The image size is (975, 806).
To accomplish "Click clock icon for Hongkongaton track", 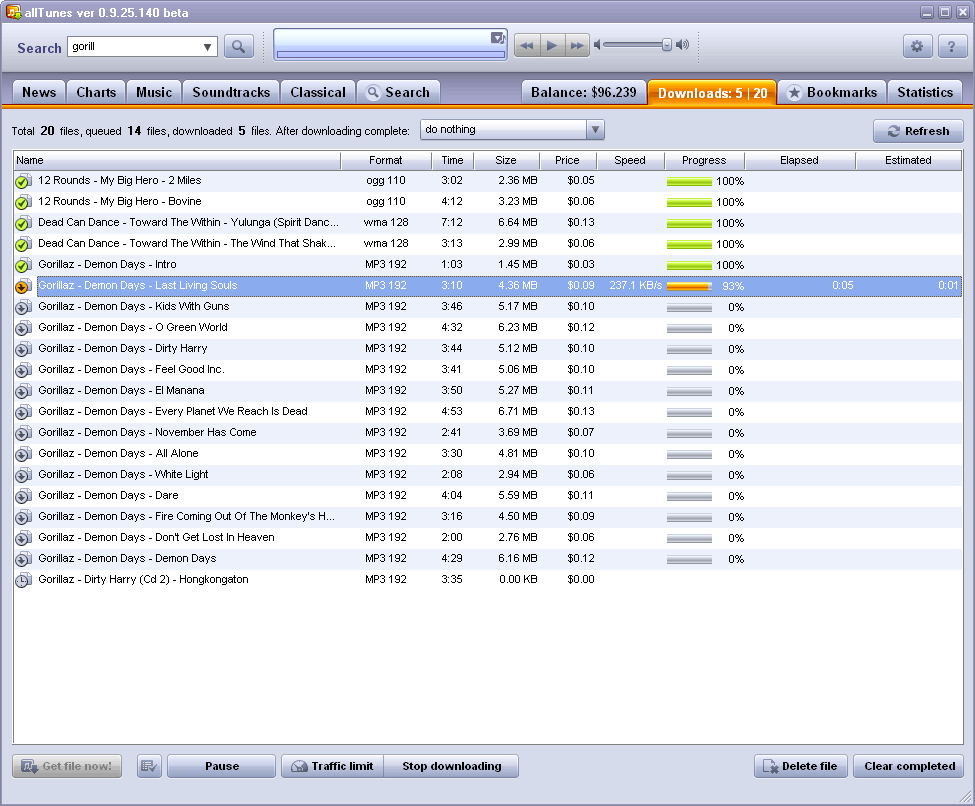I will pyautogui.click(x=23, y=580).
